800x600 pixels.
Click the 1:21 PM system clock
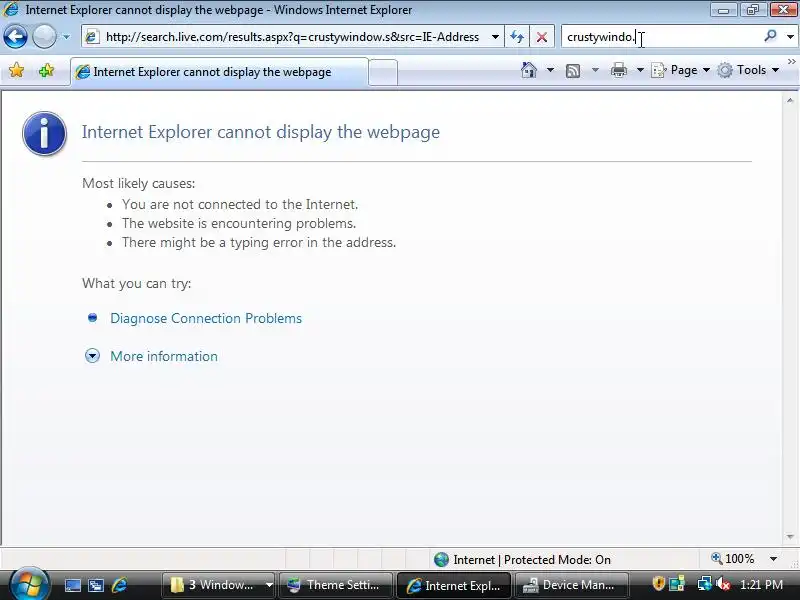click(761, 585)
